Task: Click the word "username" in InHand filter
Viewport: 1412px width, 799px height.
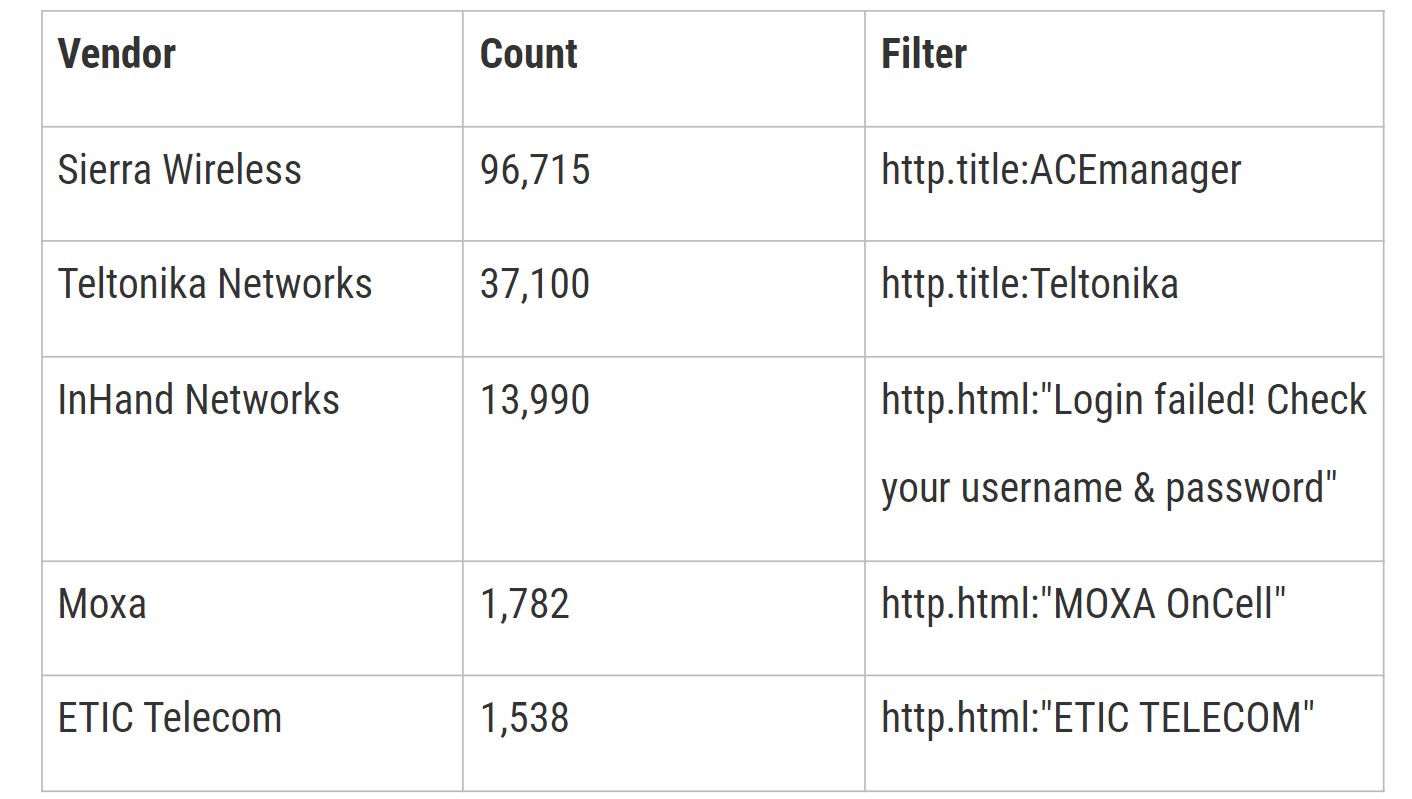Action: (1039, 488)
